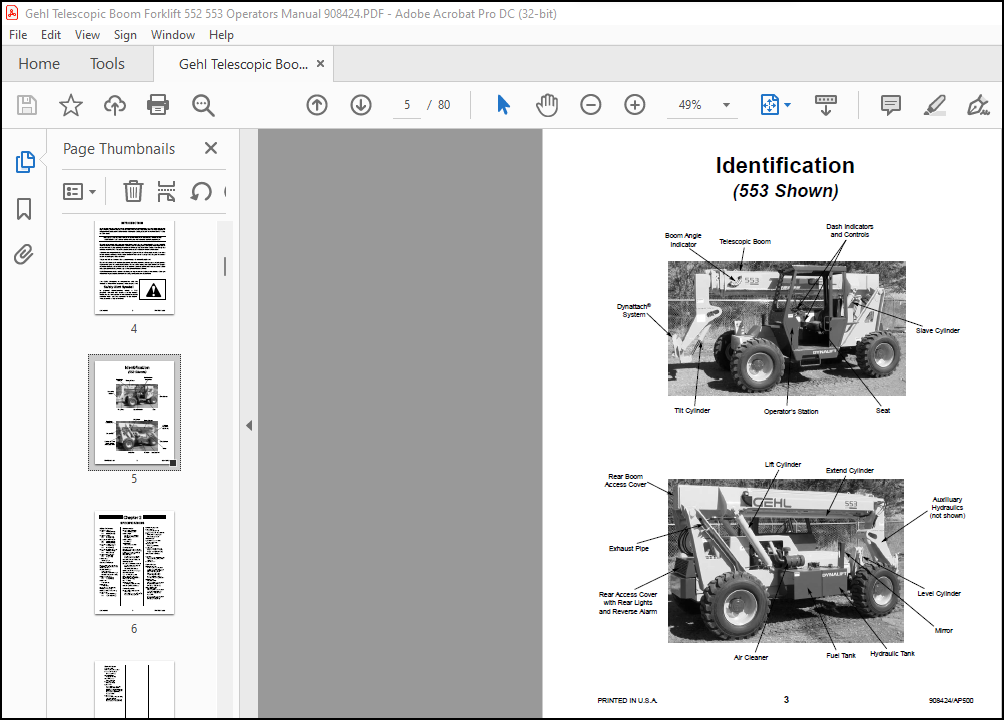1004x720 pixels.
Task: Click the Telescopic Boom label
Action: (745, 241)
